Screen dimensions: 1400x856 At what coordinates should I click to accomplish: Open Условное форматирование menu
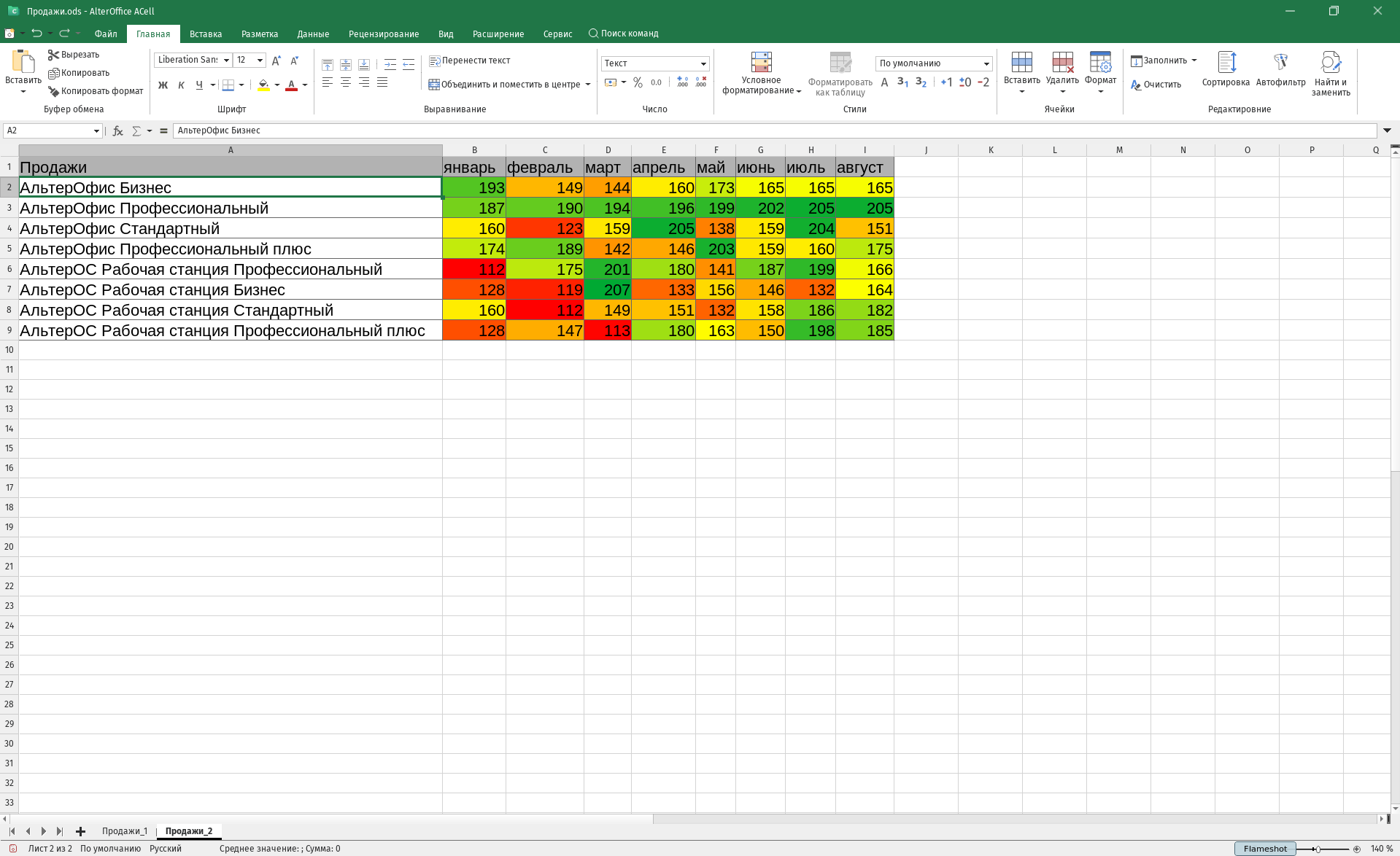pos(762,73)
